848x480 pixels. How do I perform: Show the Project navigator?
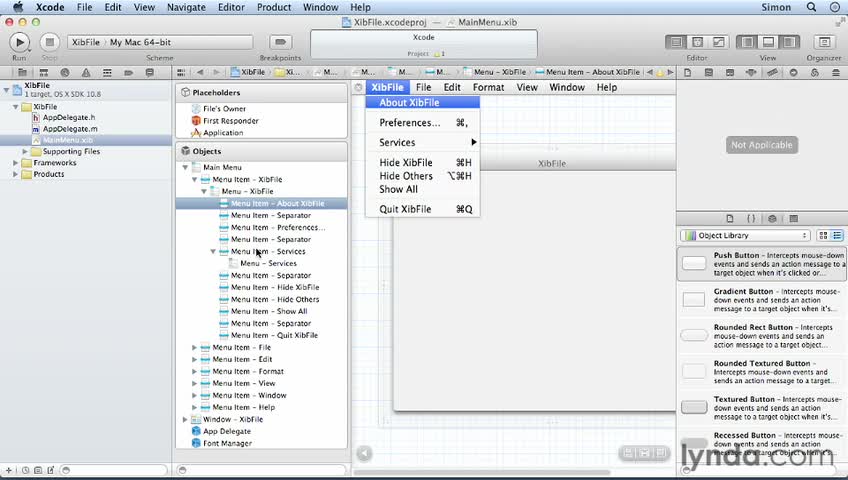point(22,72)
